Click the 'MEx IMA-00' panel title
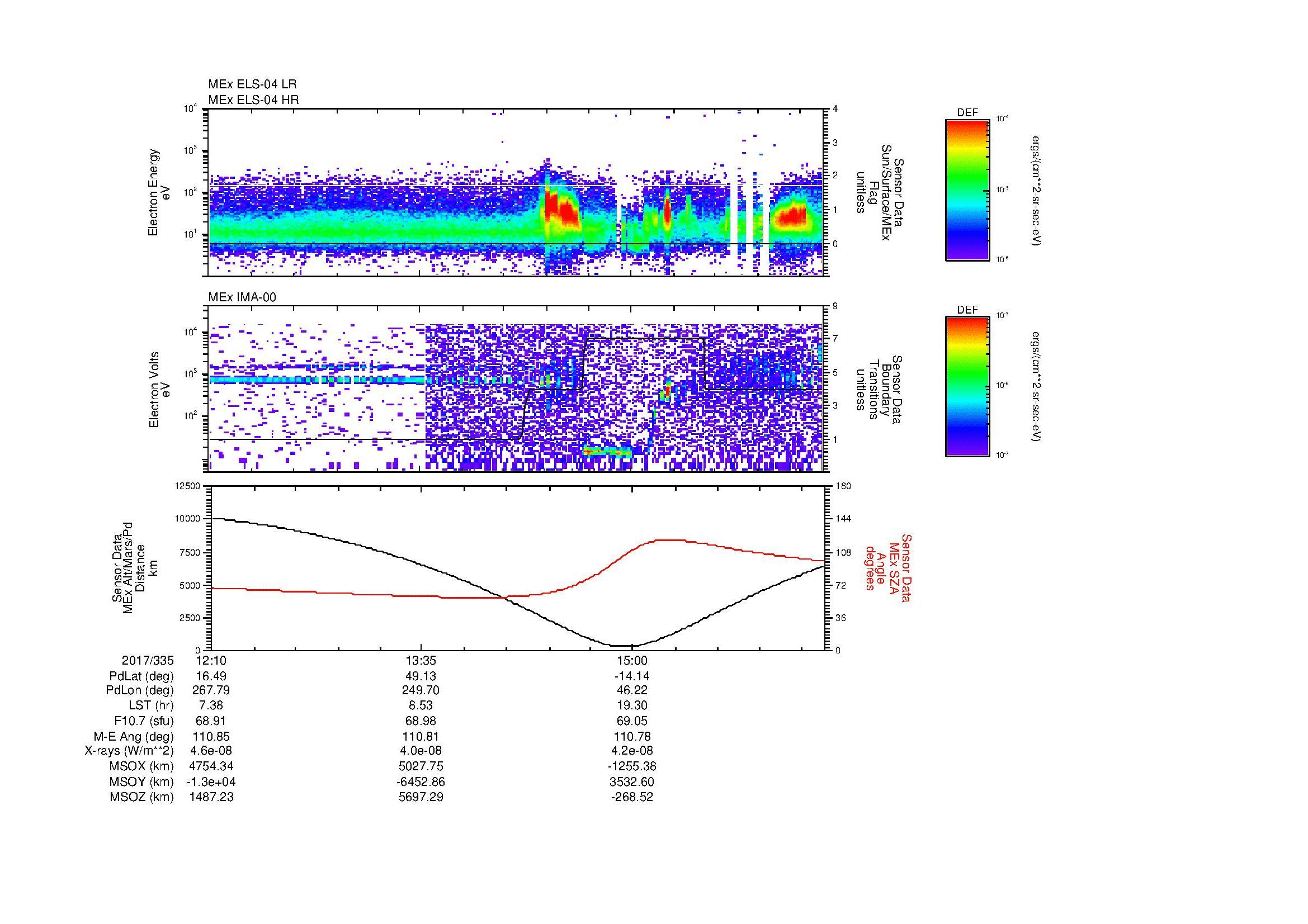1308x924 pixels. [242, 297]
